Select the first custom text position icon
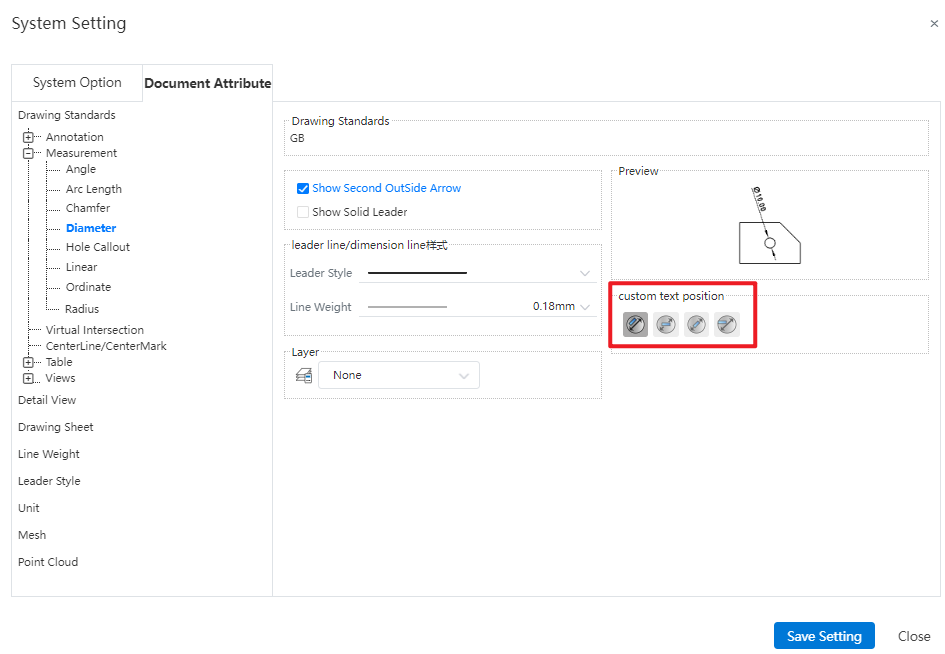 635,324
